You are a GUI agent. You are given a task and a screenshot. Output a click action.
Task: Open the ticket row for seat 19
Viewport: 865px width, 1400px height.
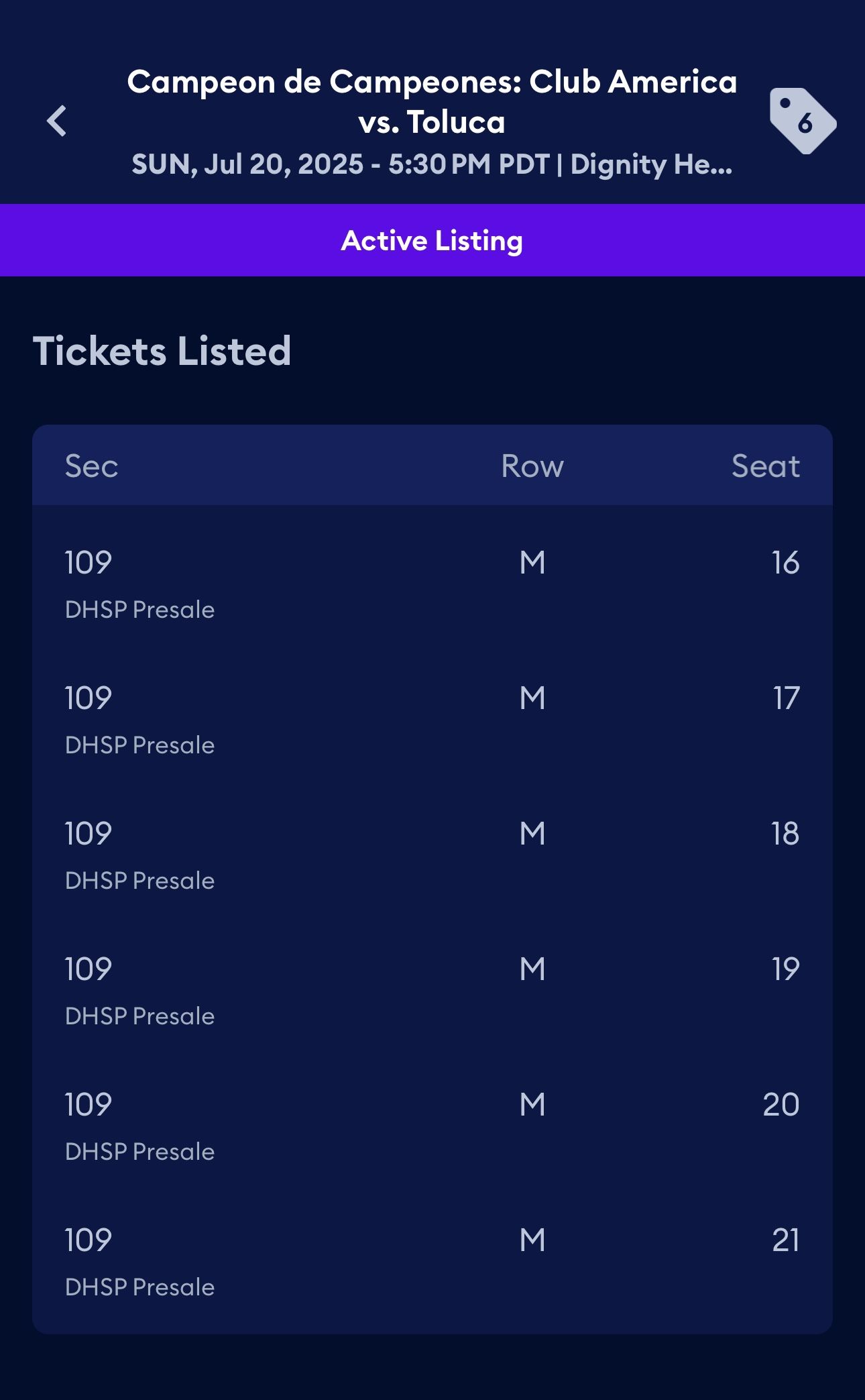[x=432, y=991]
